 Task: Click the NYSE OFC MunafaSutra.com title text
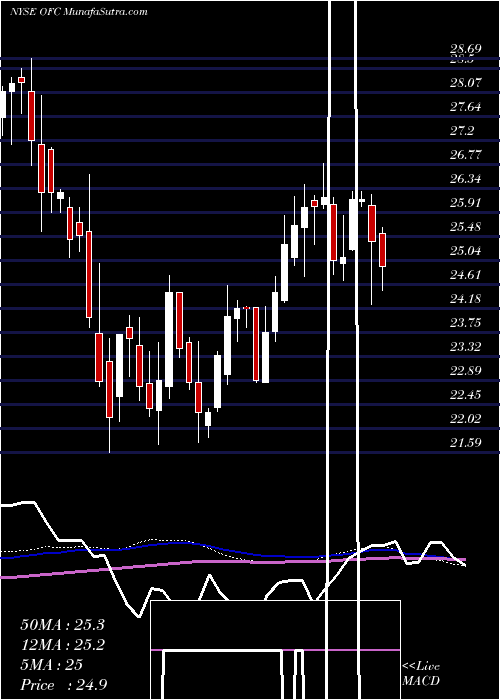(x=78, y=12)
